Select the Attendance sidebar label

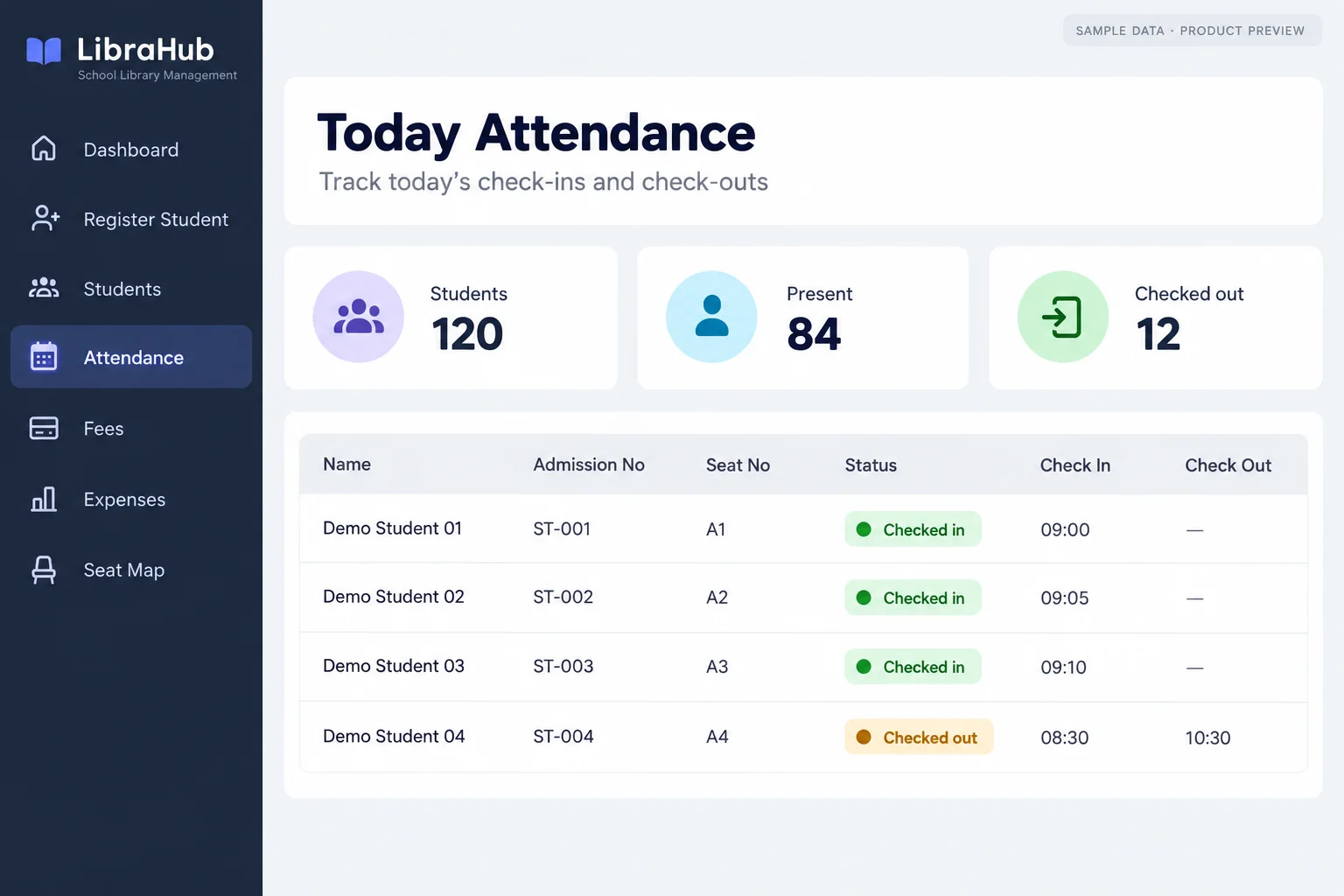click(x=134, y=358)
